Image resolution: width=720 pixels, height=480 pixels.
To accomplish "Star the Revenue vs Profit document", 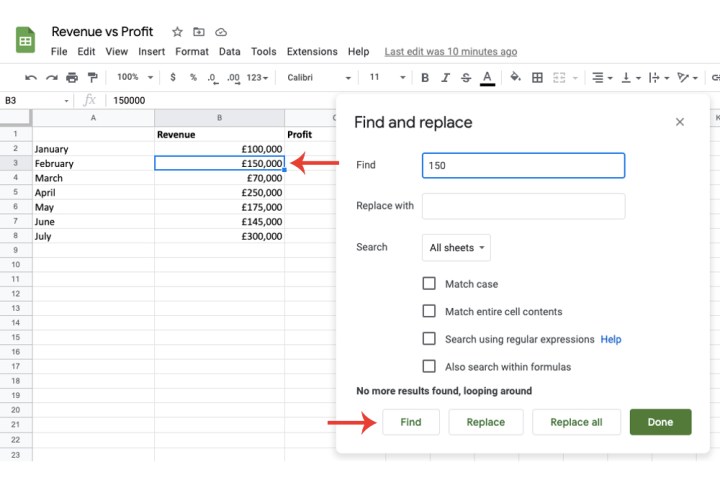I will [x=177, y=32].
